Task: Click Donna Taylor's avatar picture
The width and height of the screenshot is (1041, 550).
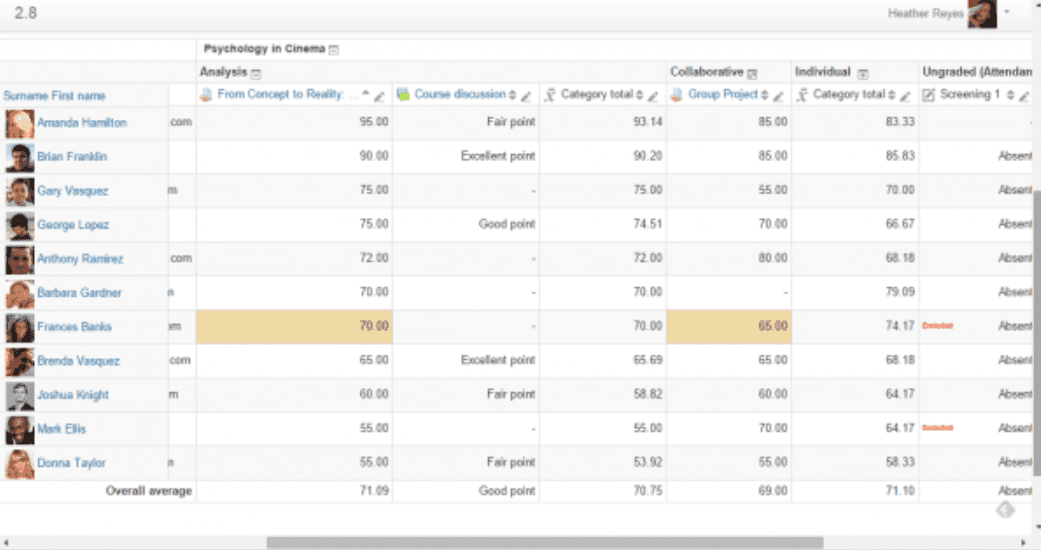Action: pyautogui.click(x=20, y=464)
